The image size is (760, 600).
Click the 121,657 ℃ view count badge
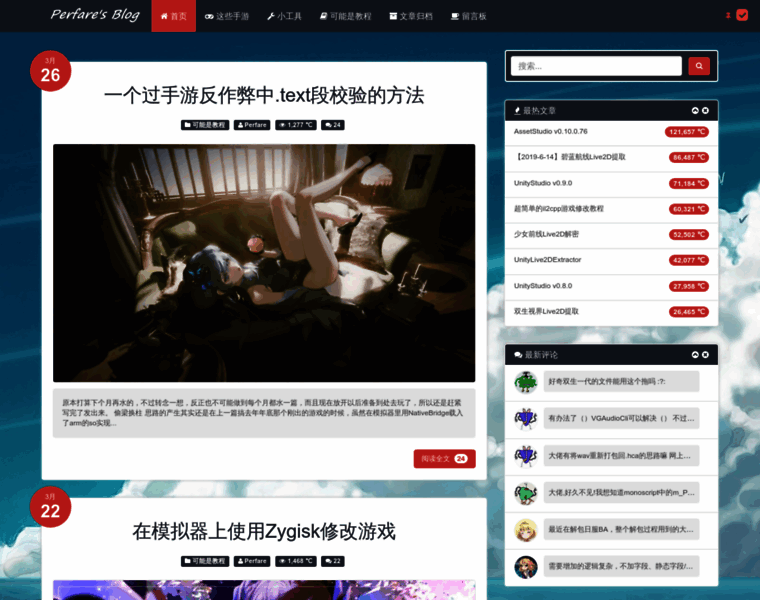pyautogui.click(x=686, y=132)
